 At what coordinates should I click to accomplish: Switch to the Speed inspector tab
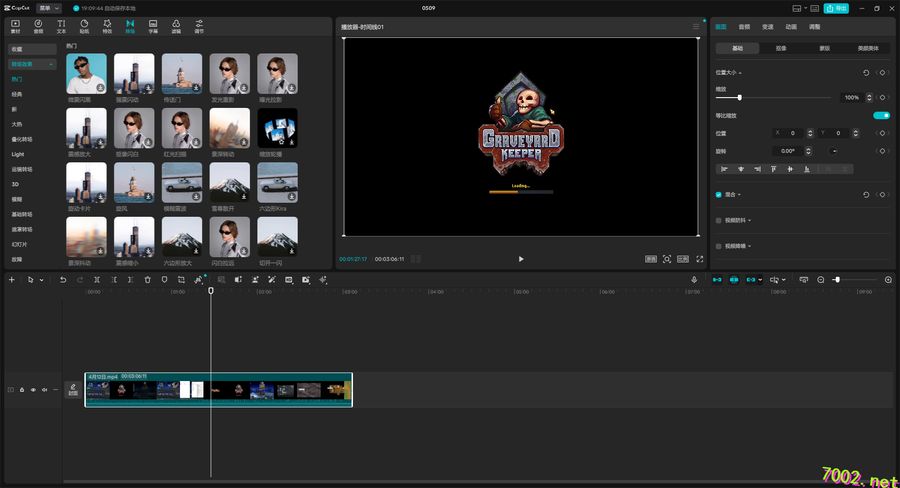click(x=767, y=27)
